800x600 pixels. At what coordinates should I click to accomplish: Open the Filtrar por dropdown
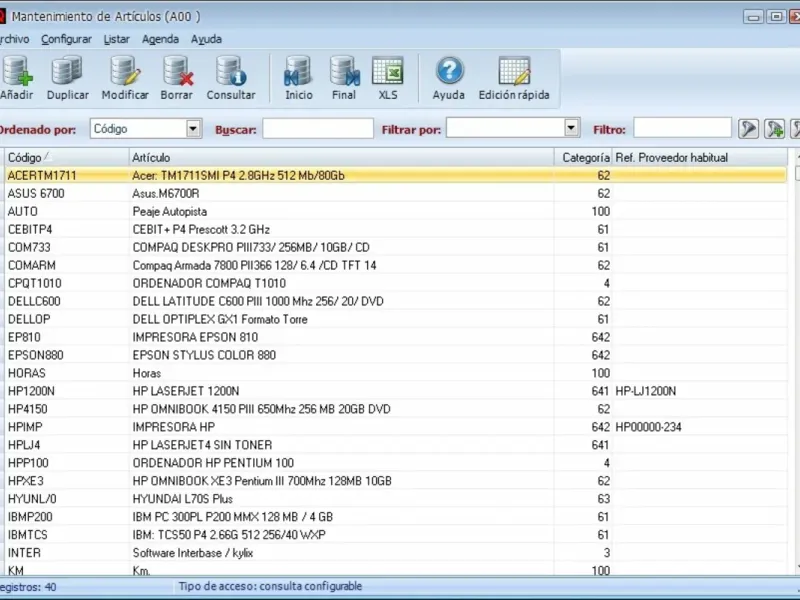coord(572,129)
